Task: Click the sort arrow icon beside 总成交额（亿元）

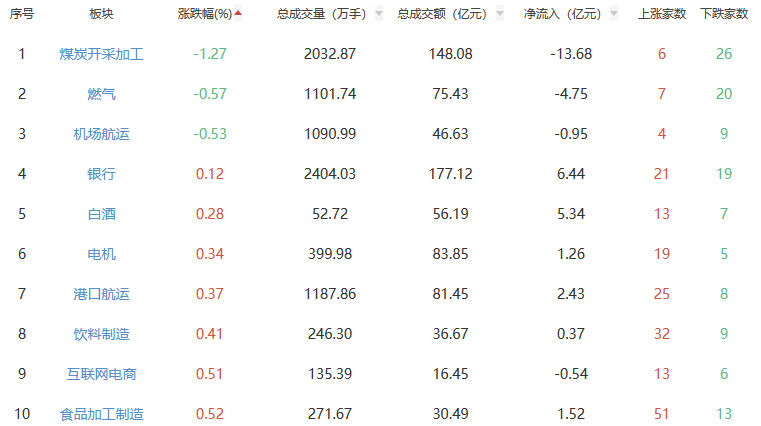Action: click(x=498, y=15)
